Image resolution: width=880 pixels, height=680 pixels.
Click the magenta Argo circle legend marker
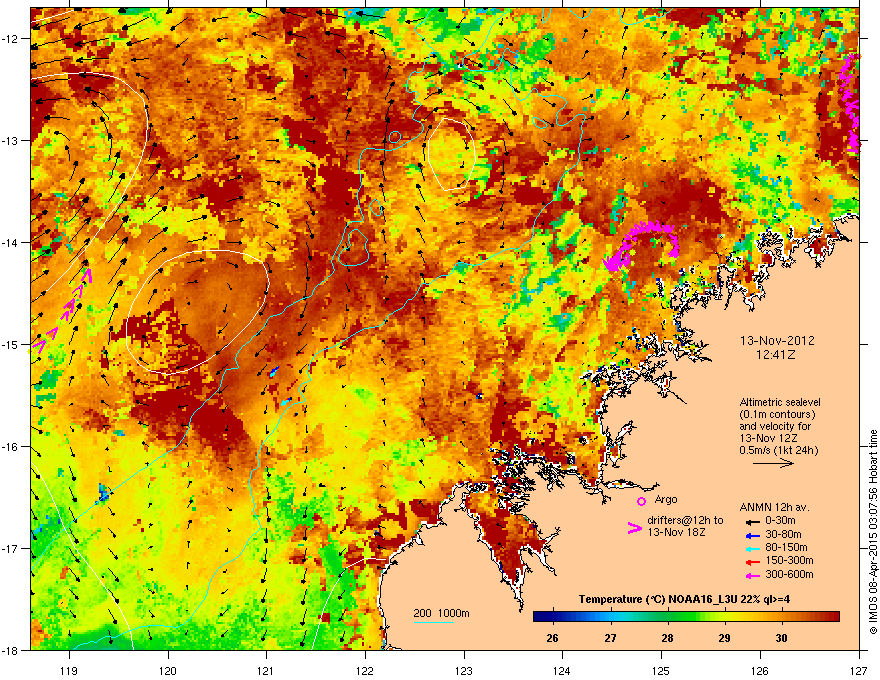[x=641, y=501]
